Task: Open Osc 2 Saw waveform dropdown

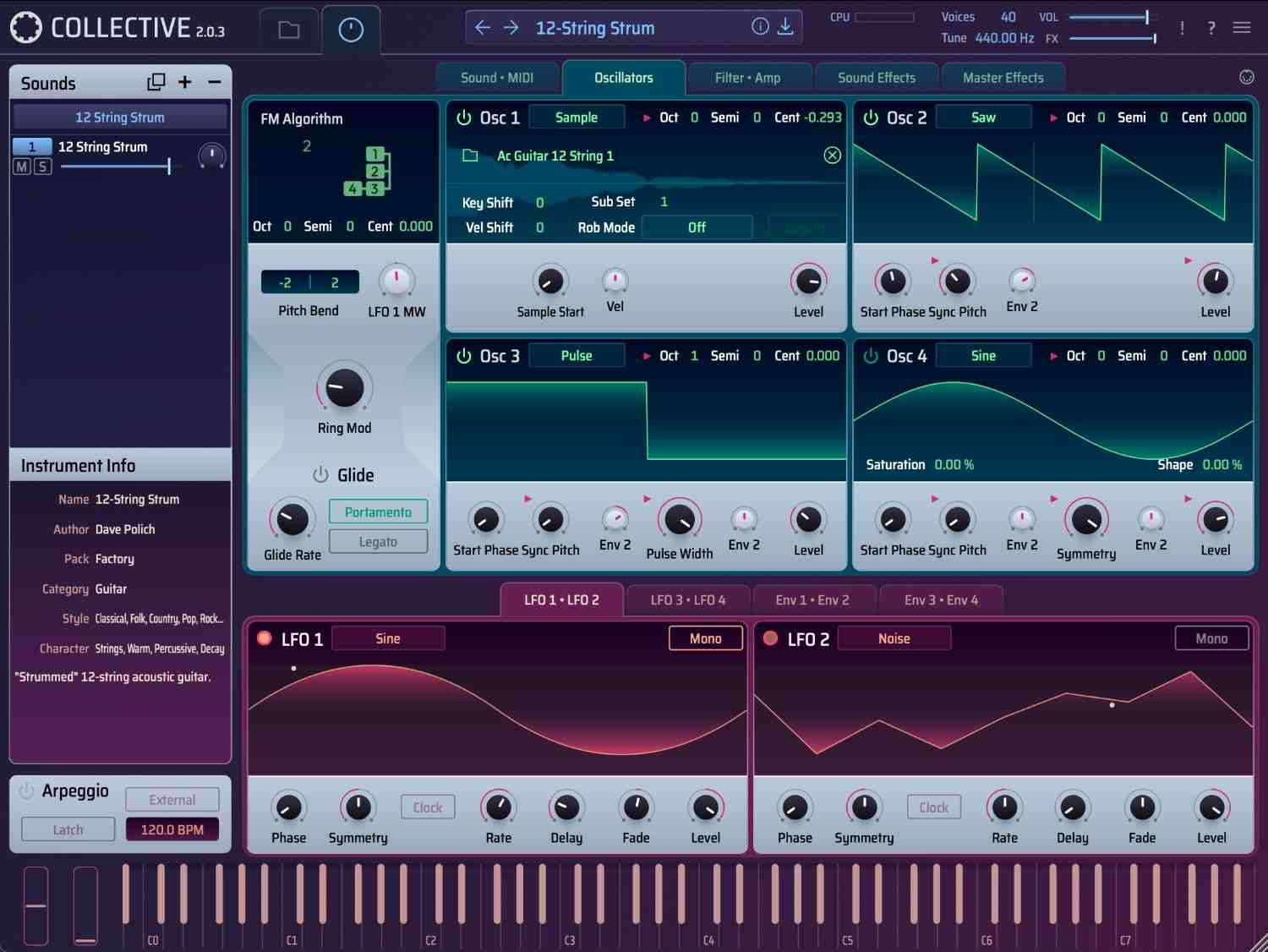Action: click(x=983, y=118)
